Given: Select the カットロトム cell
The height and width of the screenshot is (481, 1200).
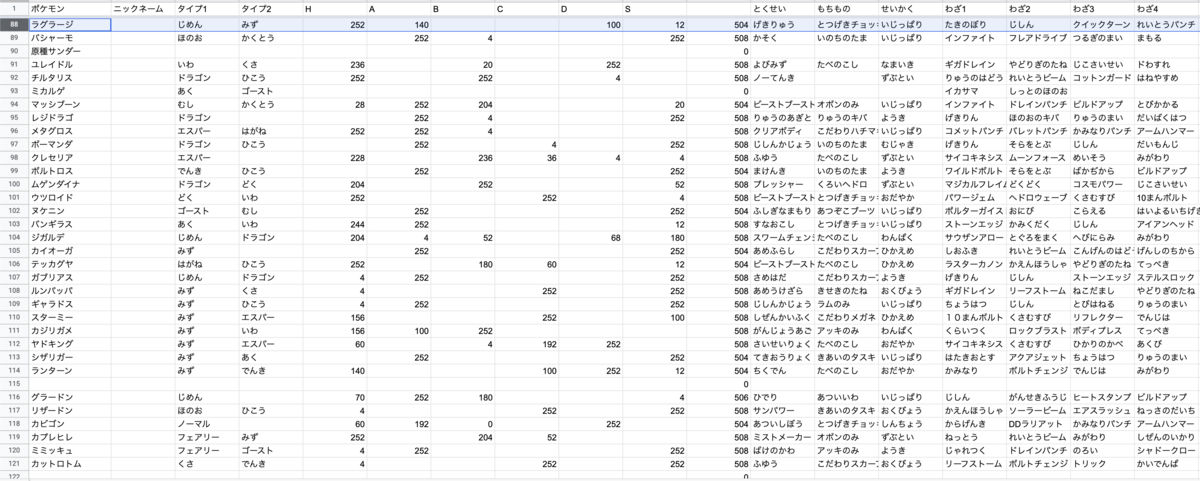Looking at the screenshot, I should pos(69,464).
